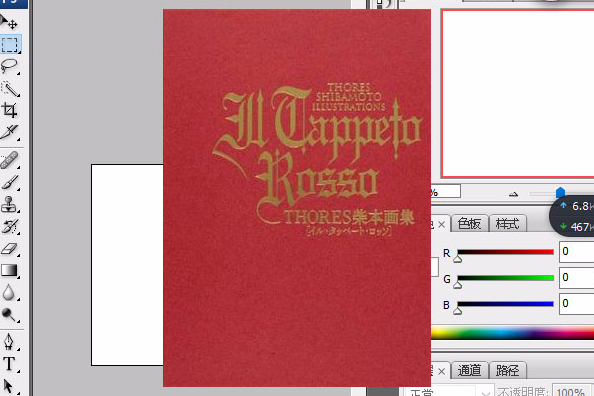Select the Eraser tool

[x=10, y=249]
